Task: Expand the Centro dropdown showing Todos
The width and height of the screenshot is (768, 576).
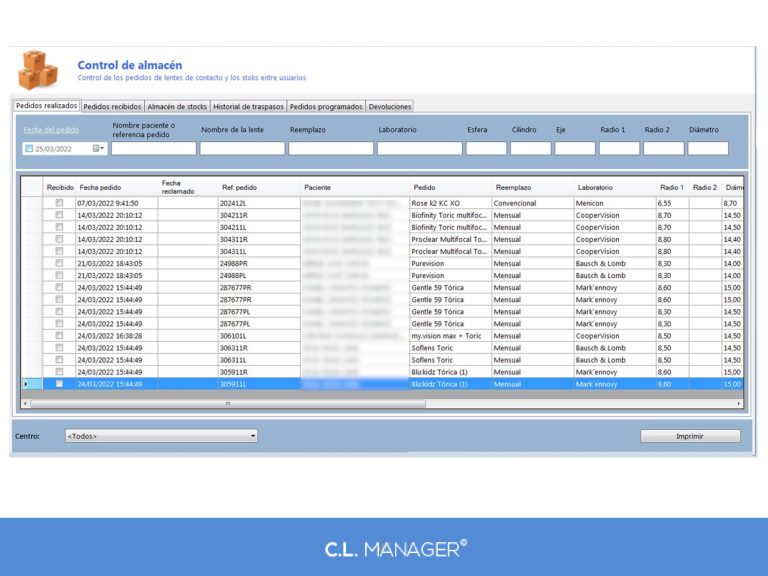Action: coord(253,435)
